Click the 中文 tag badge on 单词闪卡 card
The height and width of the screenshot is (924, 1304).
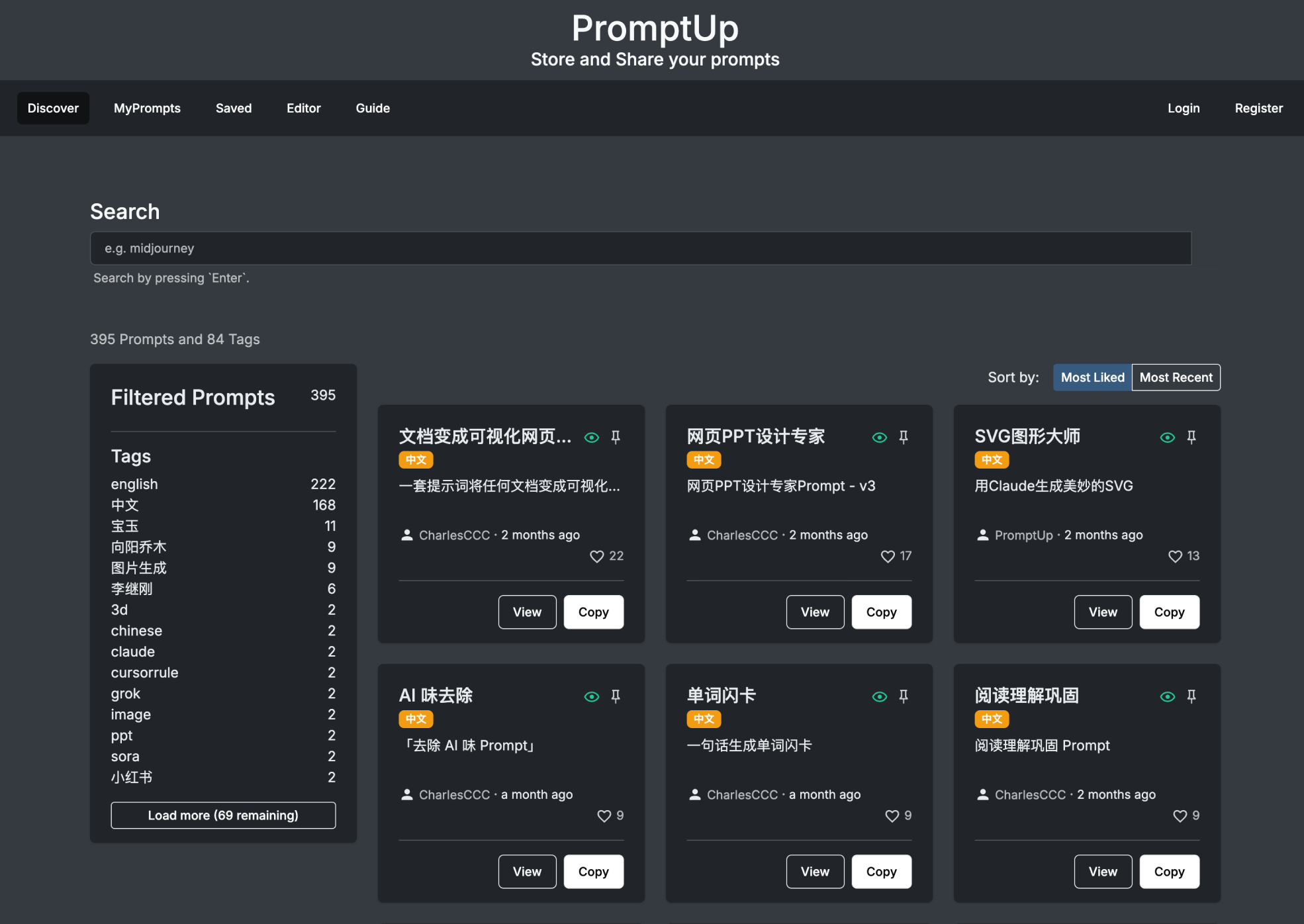tap(704, 719)
